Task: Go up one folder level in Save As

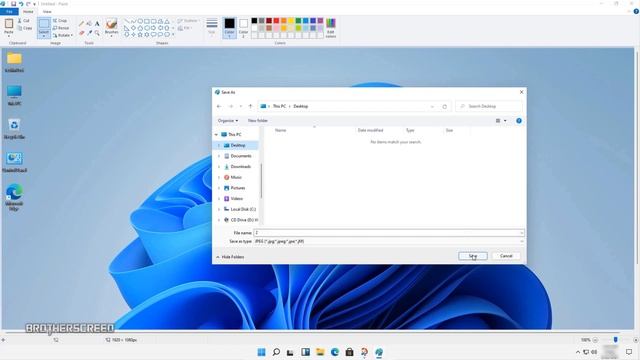Action: click(x=251, y=106)
